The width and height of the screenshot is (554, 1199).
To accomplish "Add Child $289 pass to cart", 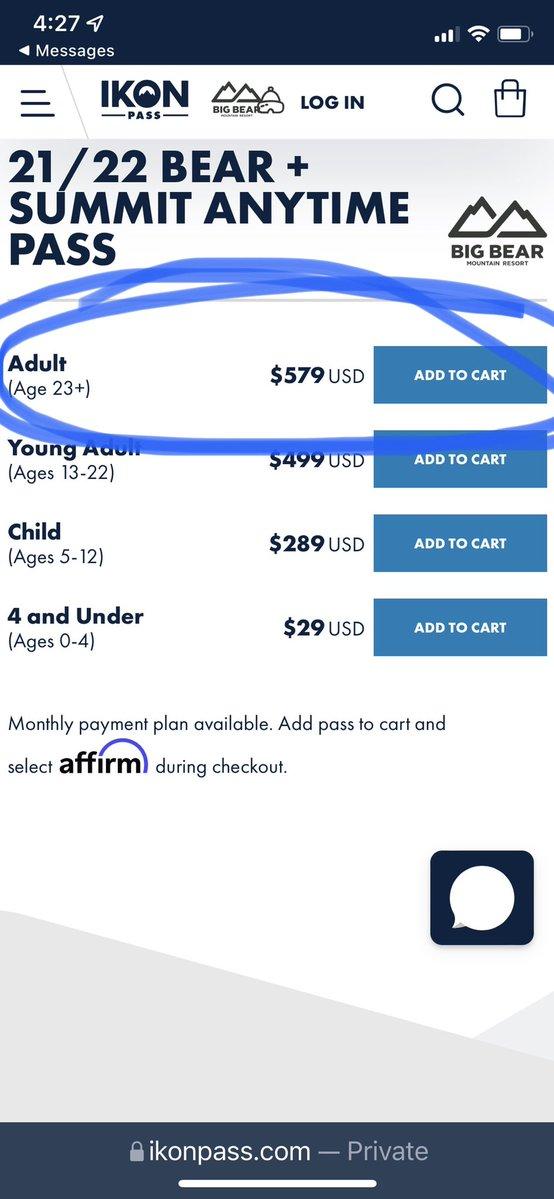I will (x=460, y=543).
